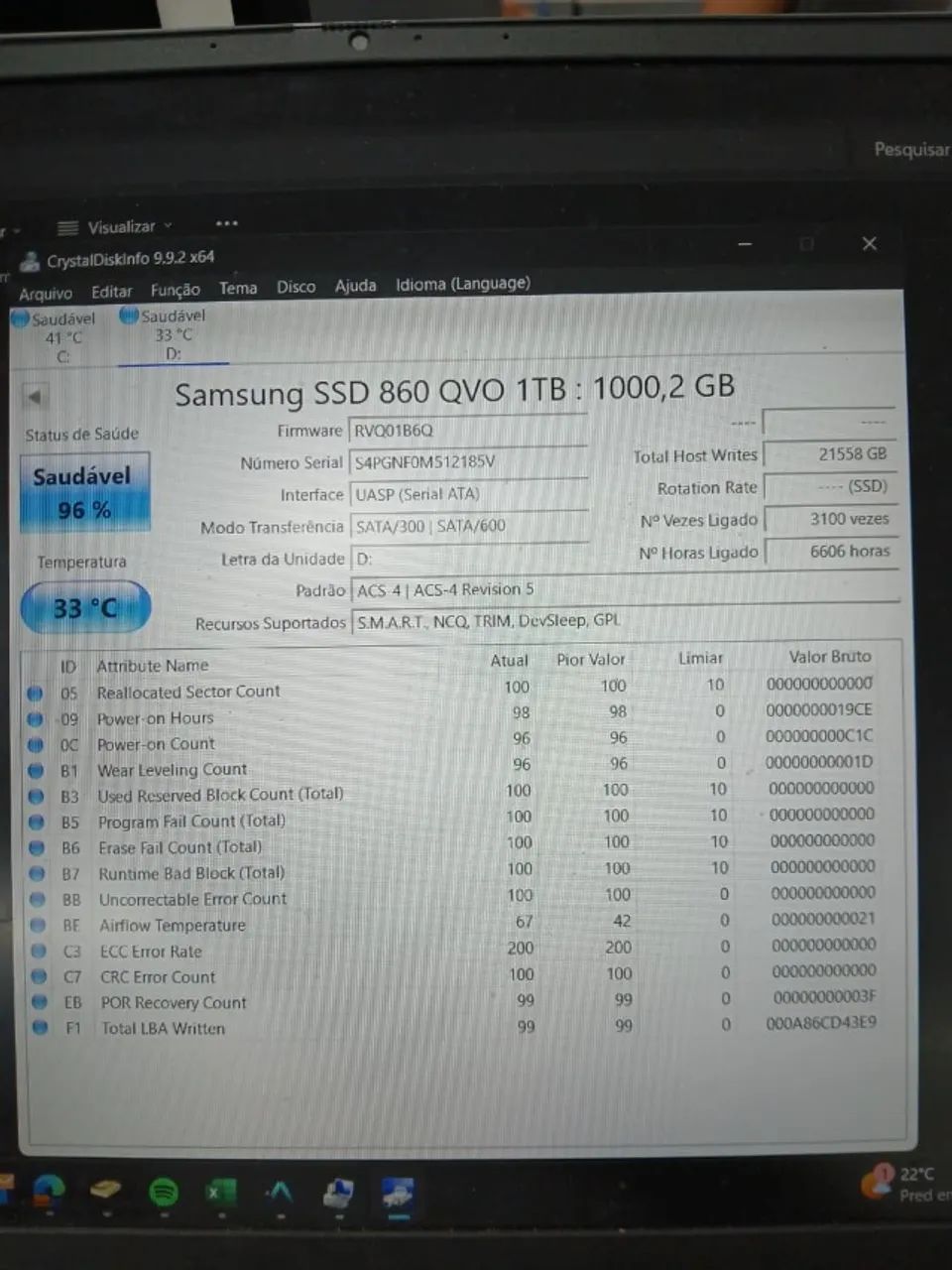This screenshot has height=1270, width=952.
Task: Click the Rotation Rate value (SSD)
Action: (x=830, y=486)
